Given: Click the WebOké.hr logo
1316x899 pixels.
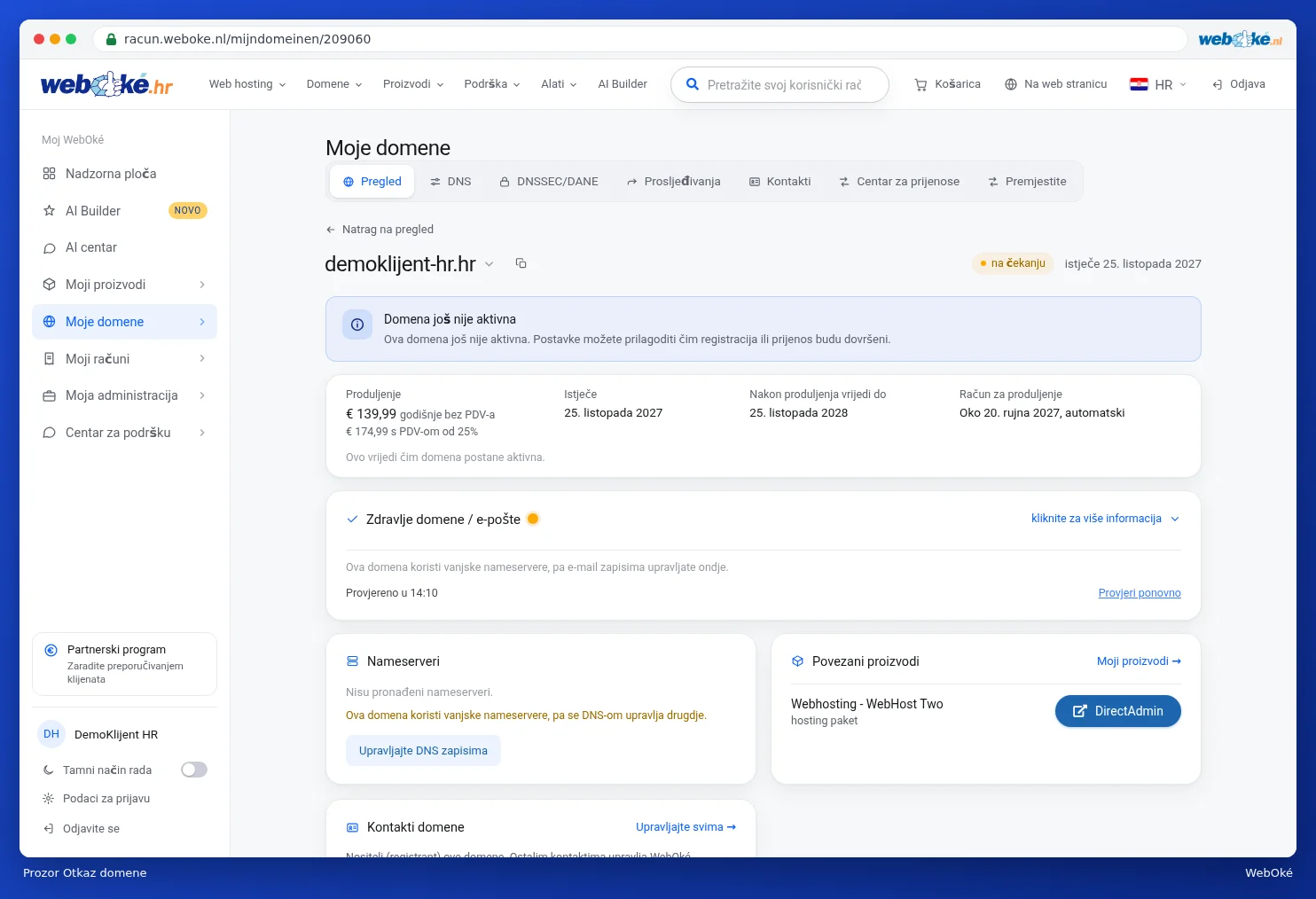Looking at the screenshot, I should (106, 84).
